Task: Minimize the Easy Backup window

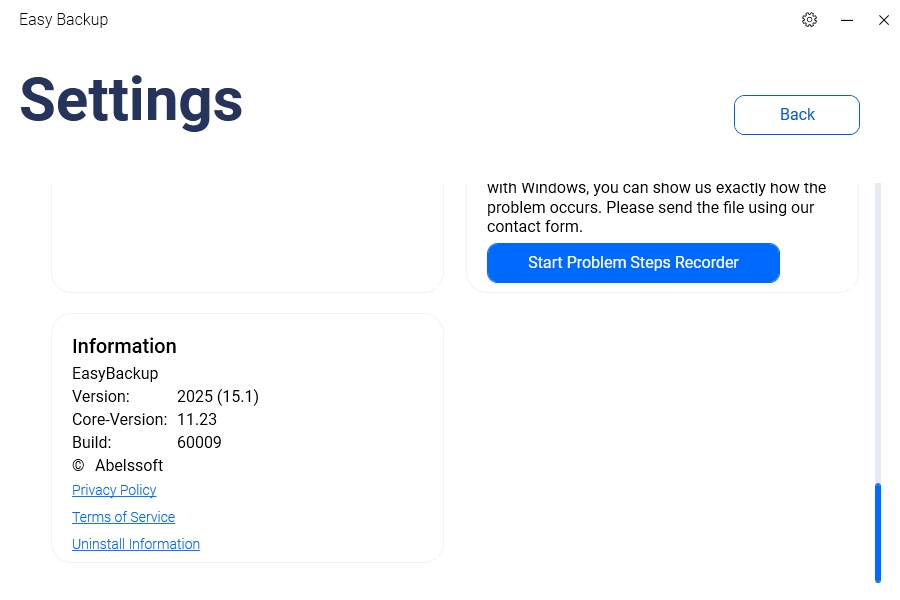Action: 847,20
